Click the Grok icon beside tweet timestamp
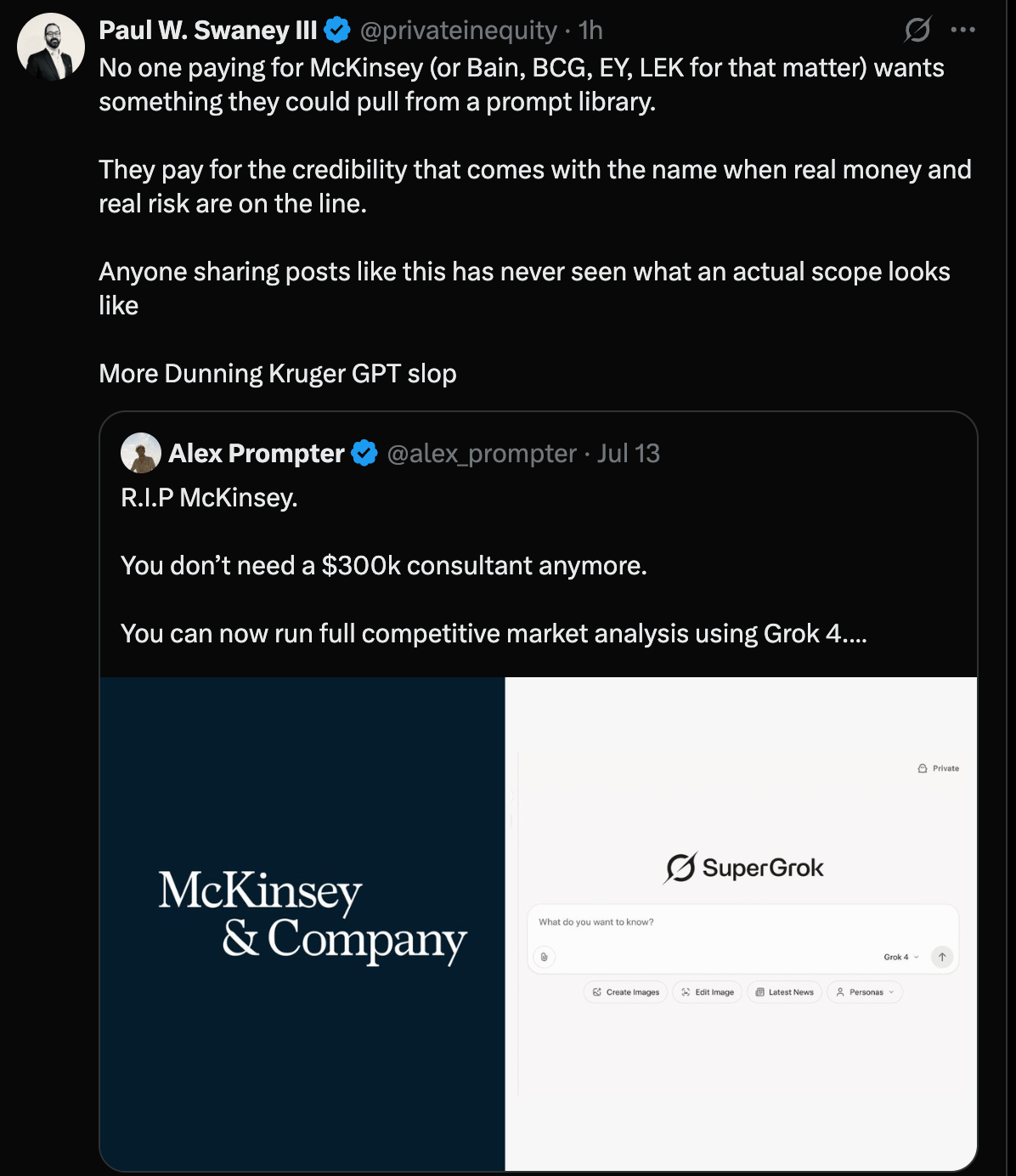Viewport: 1016px width, 1176px height. tap(917, 30)
